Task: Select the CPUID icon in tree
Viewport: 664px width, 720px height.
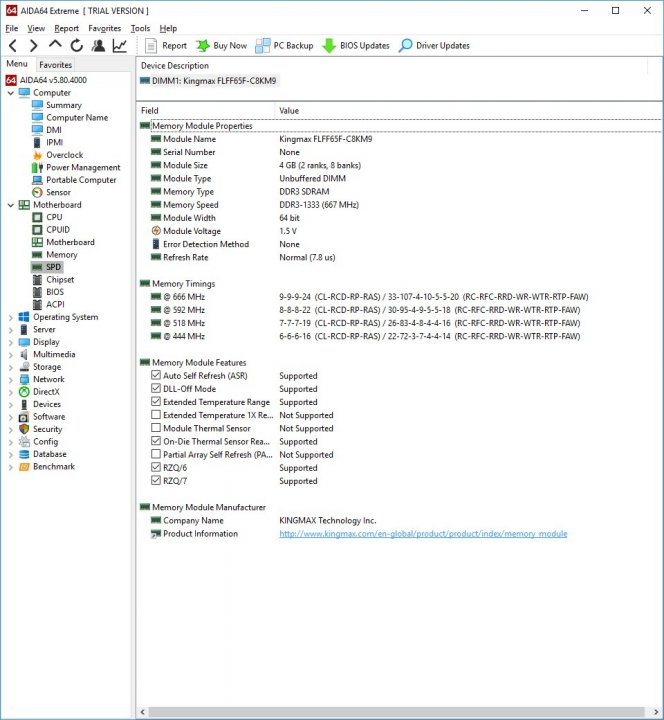Action: click(37, 230)
